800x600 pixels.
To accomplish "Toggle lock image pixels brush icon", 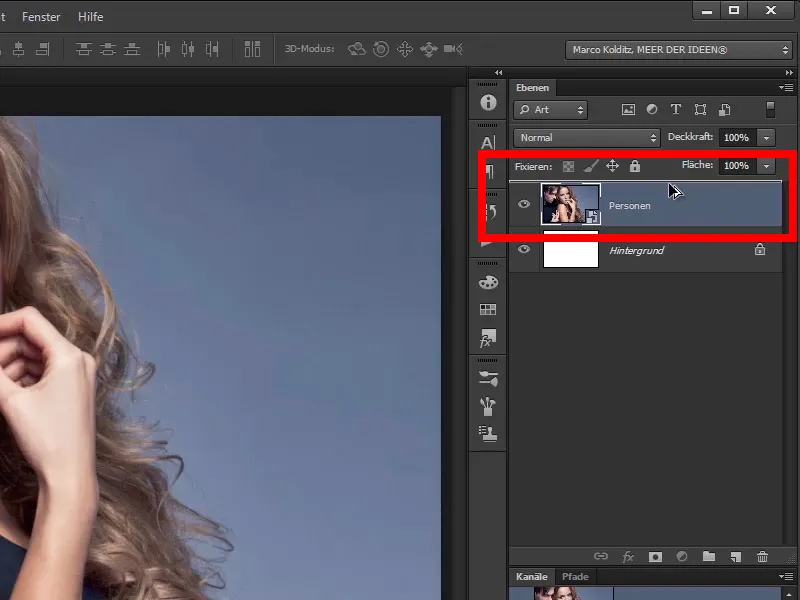I will [x=591, y=166].
